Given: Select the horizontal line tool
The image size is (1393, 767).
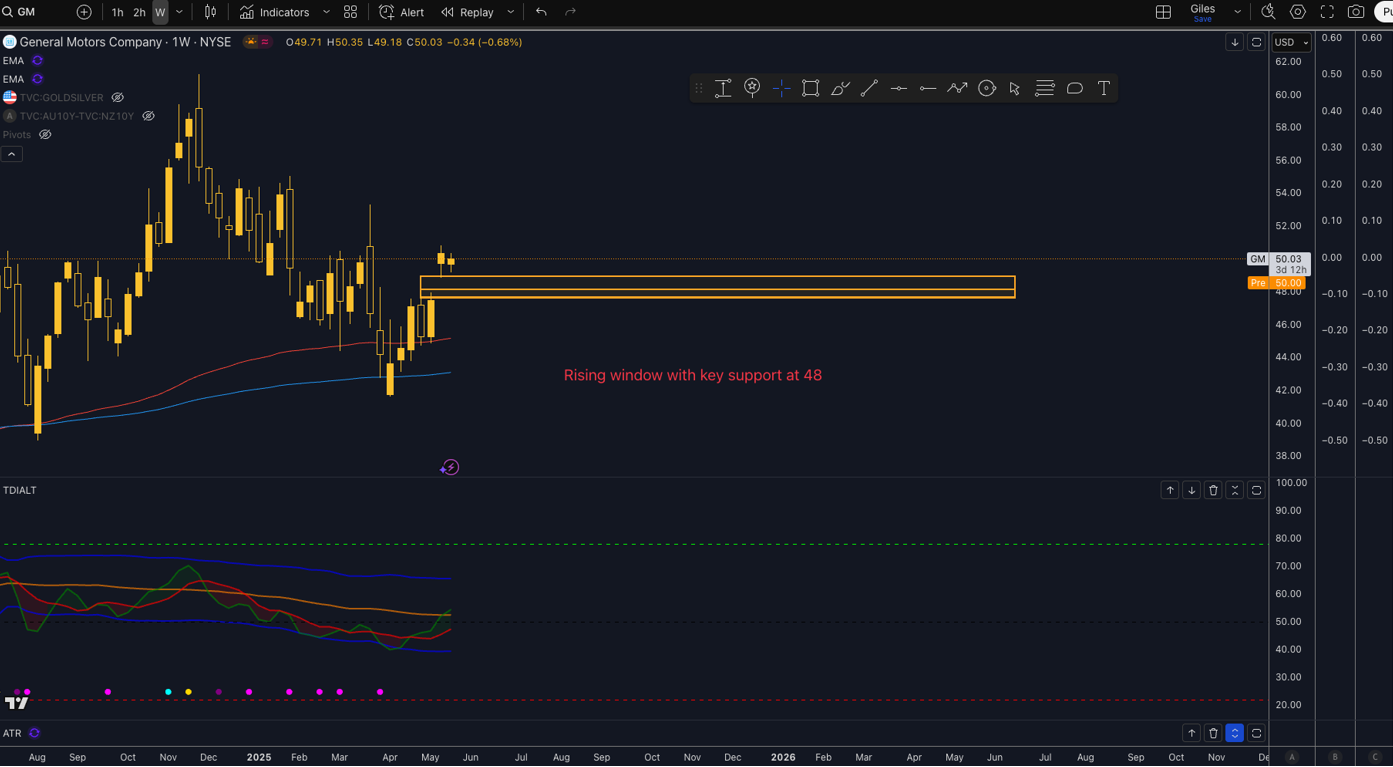Looking at the screenshot, I should tap(899, 88).
